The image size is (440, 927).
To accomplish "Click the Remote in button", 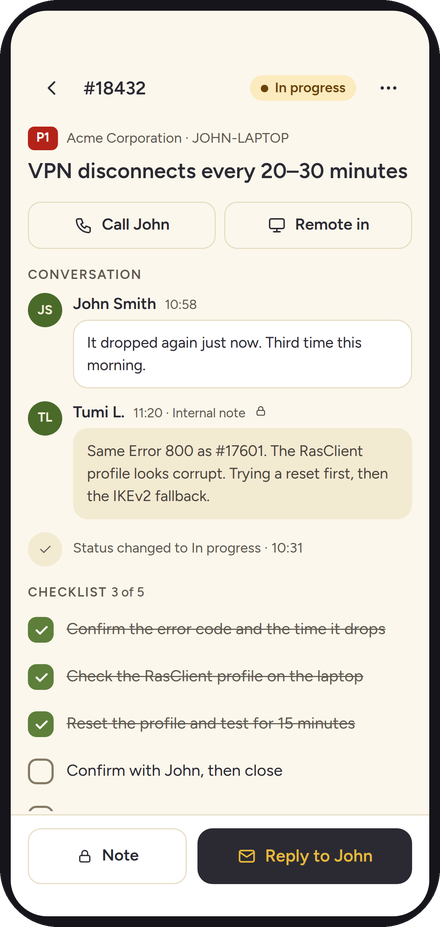I will click(318, 225).
